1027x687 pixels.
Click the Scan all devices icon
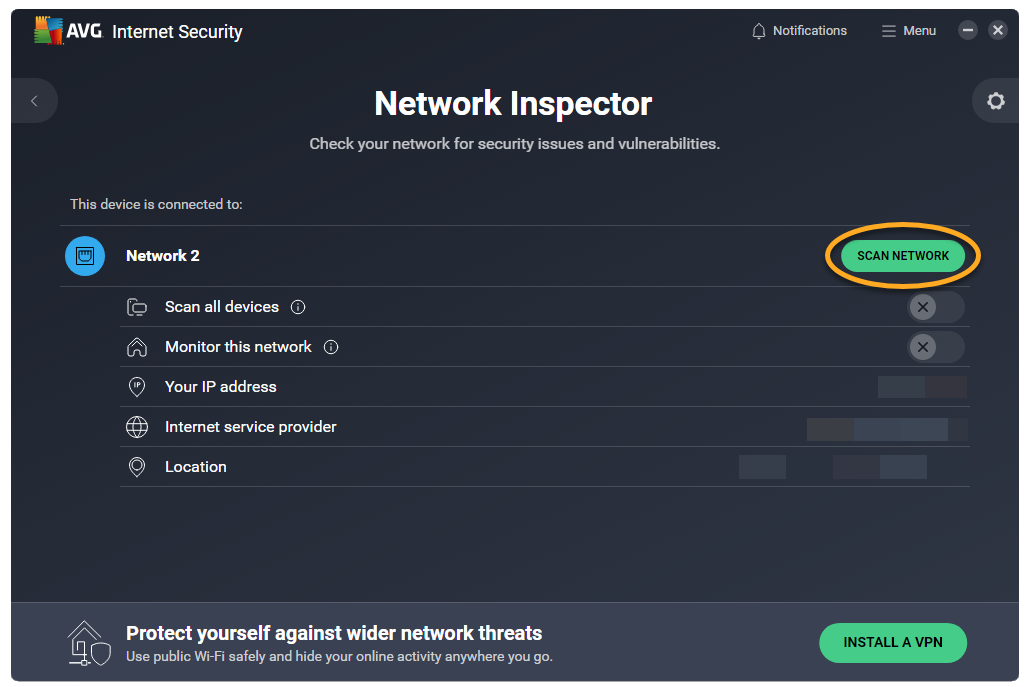137,307
